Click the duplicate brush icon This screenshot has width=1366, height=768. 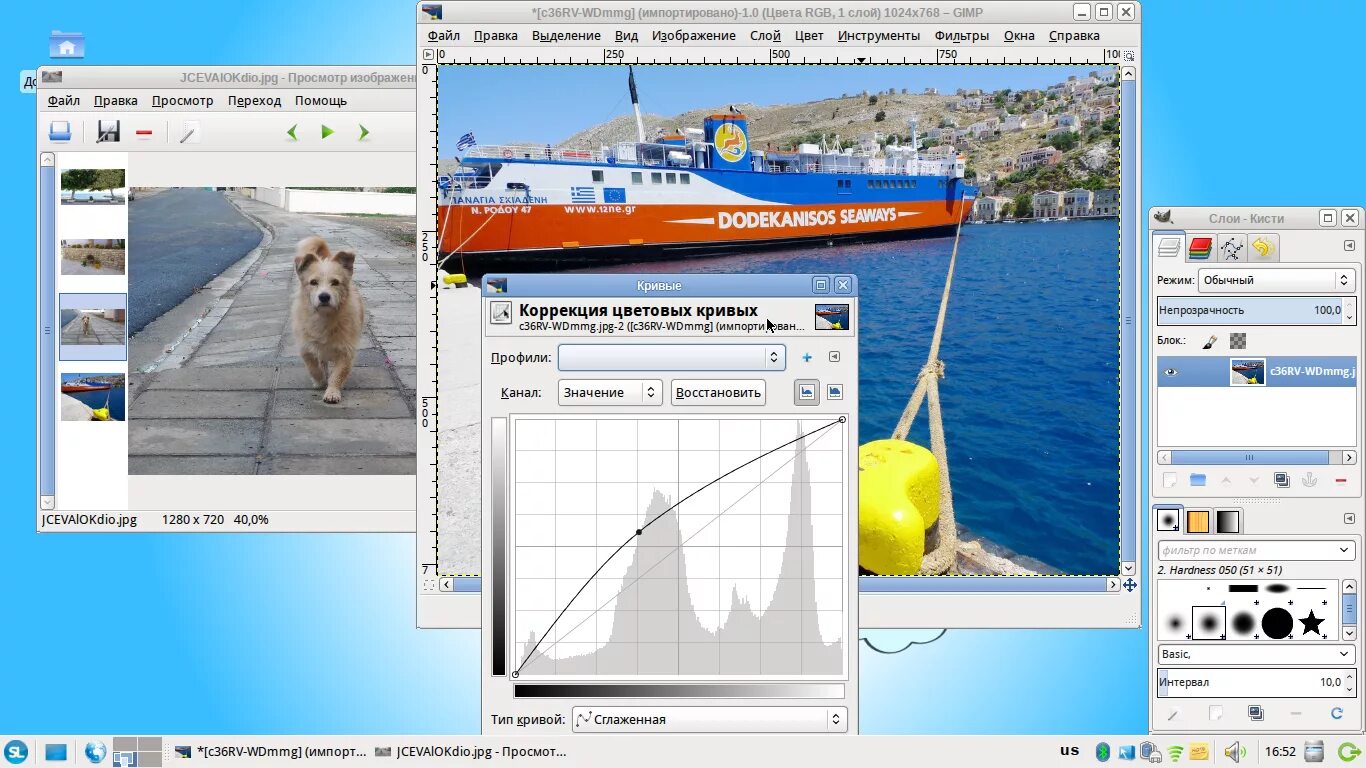[x=1256, y=713]
